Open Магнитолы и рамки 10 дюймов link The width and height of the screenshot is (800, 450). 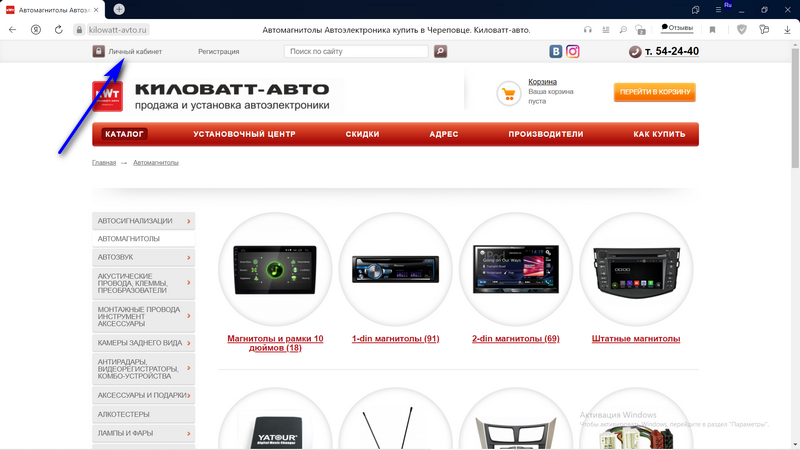click(x=275, y=343)
